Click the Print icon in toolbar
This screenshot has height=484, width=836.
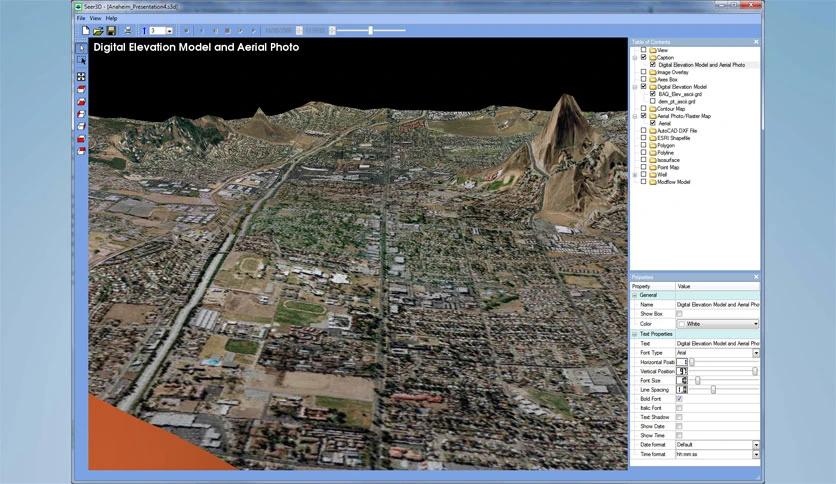127,31
